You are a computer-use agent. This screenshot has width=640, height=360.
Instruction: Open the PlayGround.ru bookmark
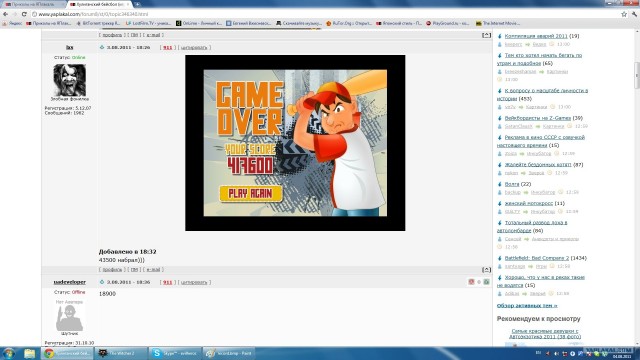(x=448, y=23)
